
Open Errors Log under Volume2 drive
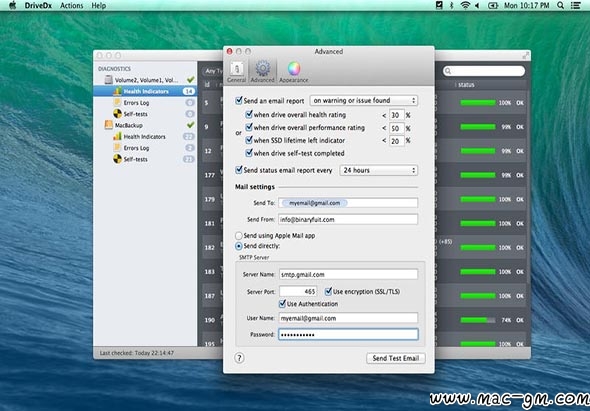[x=145, y=102]
